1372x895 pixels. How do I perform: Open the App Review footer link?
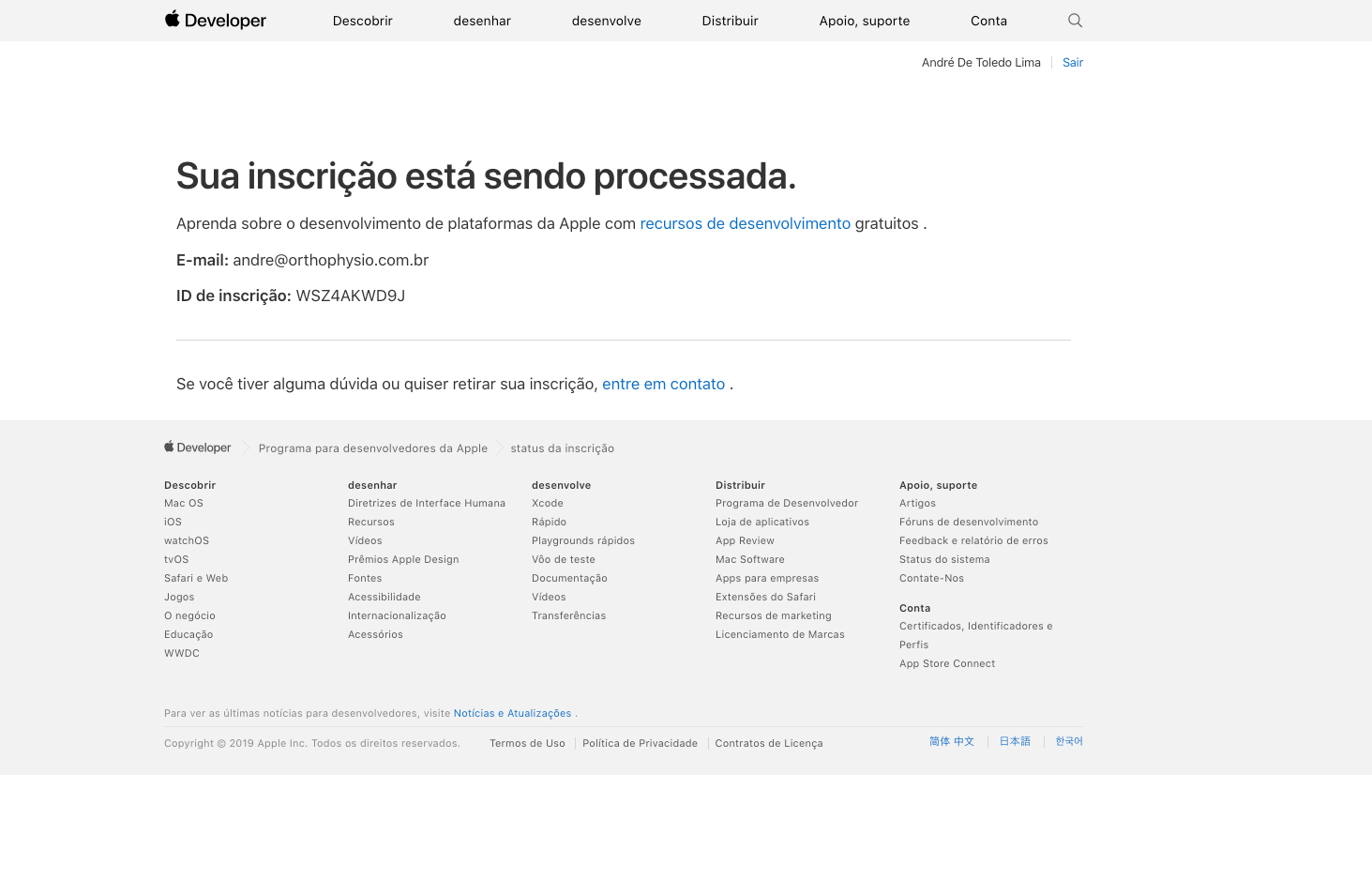point(745,540)
